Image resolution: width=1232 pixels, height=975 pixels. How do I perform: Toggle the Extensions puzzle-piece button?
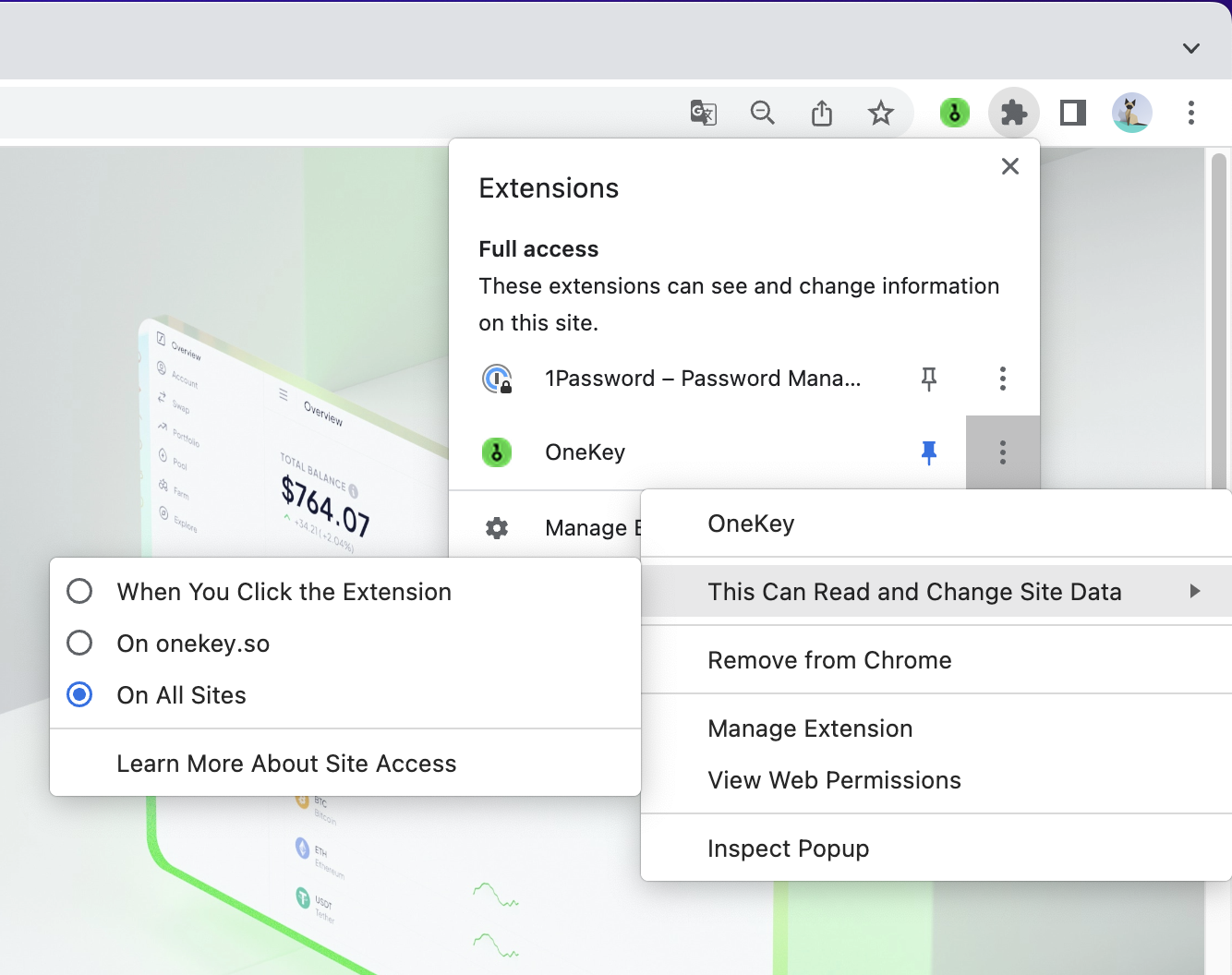[x=1014, y=113]
